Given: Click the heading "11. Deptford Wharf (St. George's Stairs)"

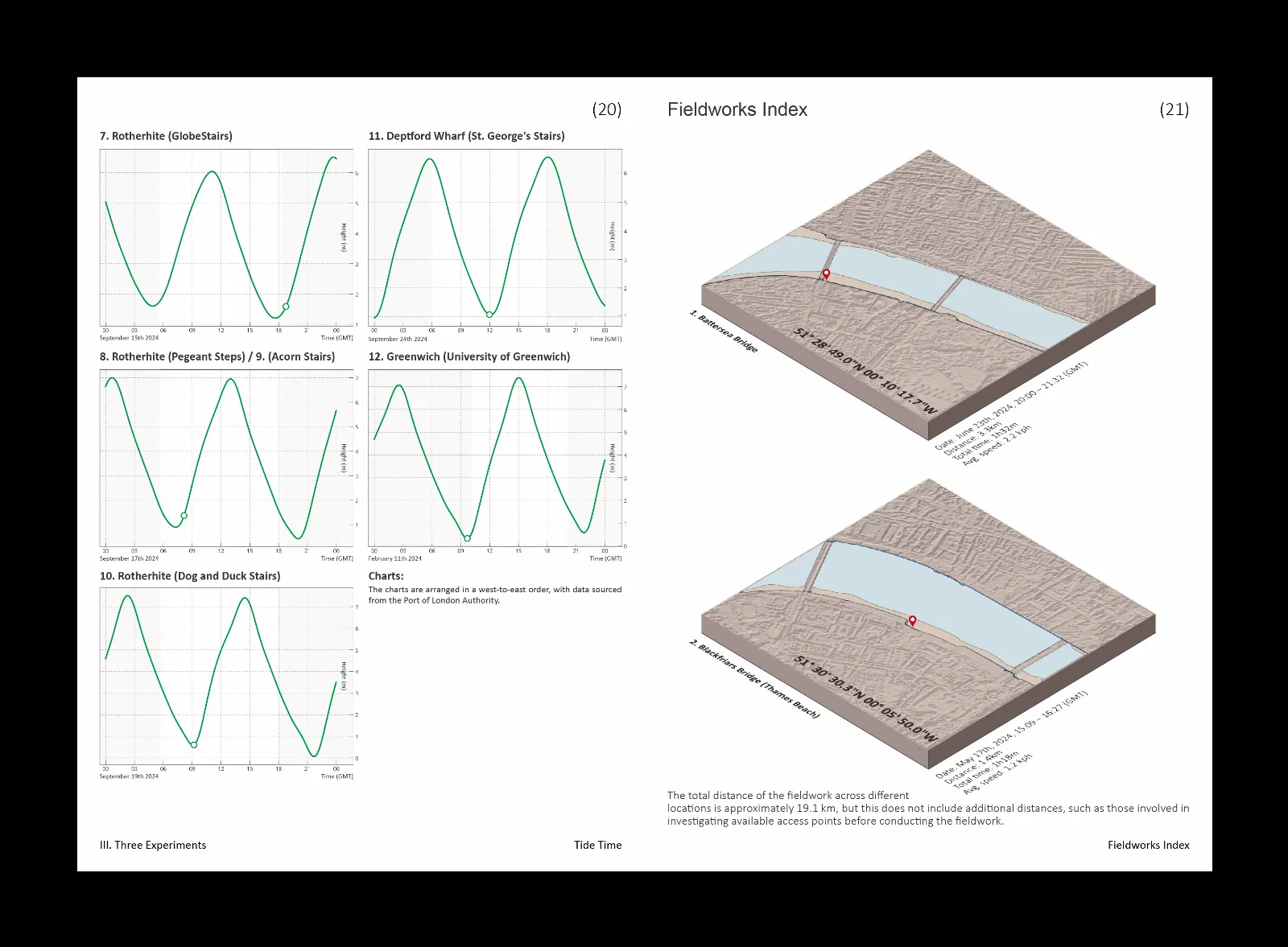Looking at the screenshot, I should (467, 136).
